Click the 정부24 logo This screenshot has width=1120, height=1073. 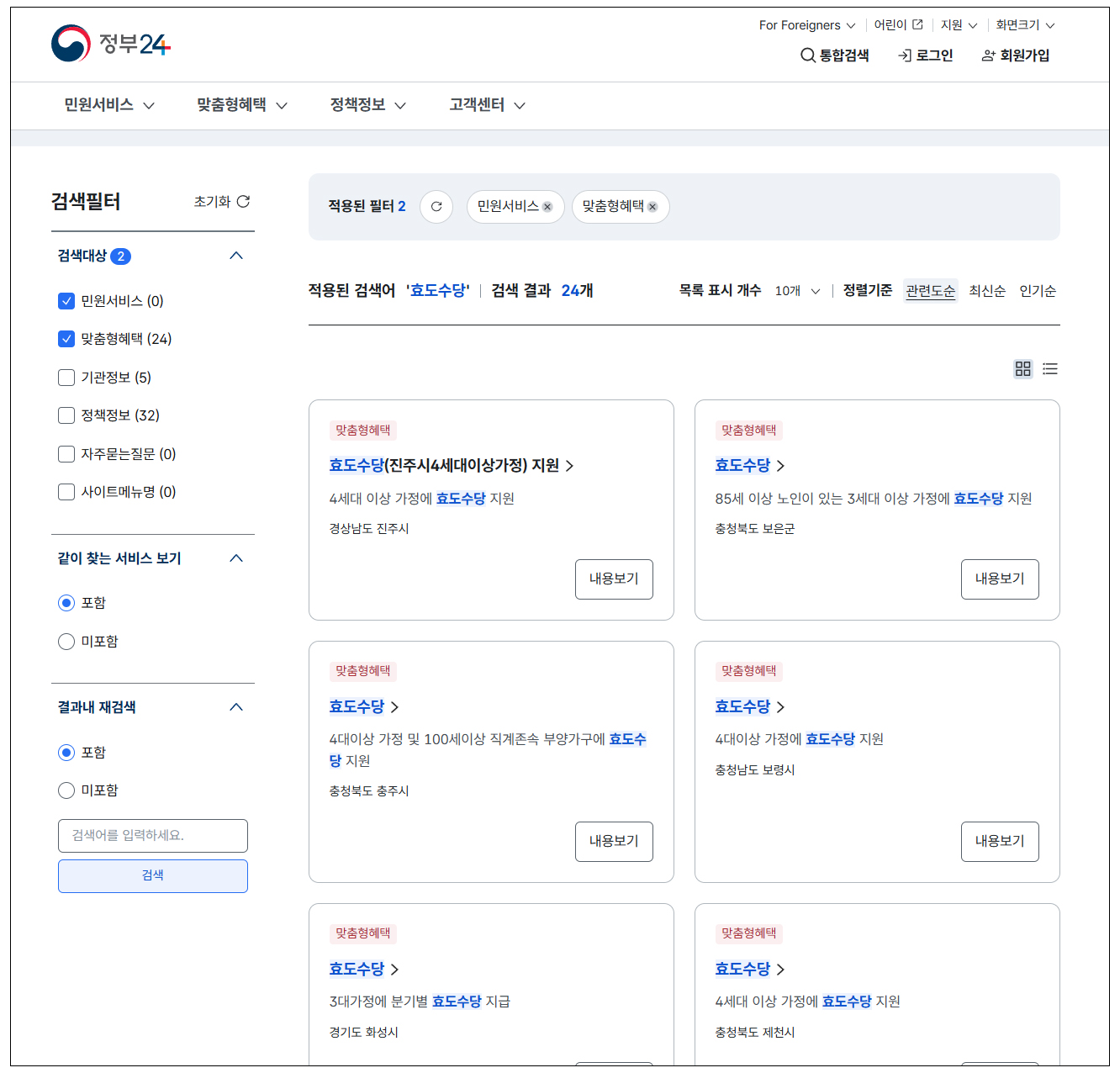(x=111, y=43)
